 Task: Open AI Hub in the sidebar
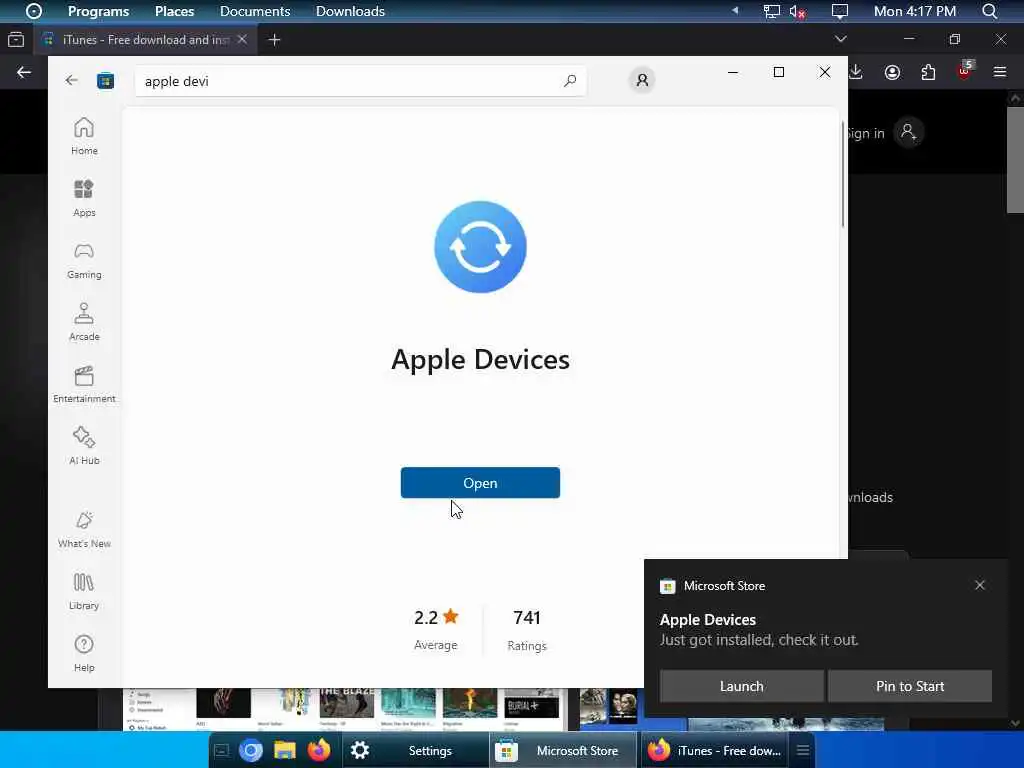tap(84, 446)
